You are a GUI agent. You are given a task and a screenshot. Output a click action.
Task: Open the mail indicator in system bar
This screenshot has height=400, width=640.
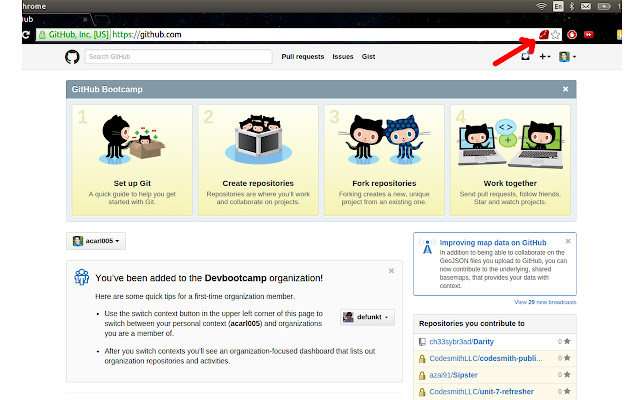click(586, 6)
